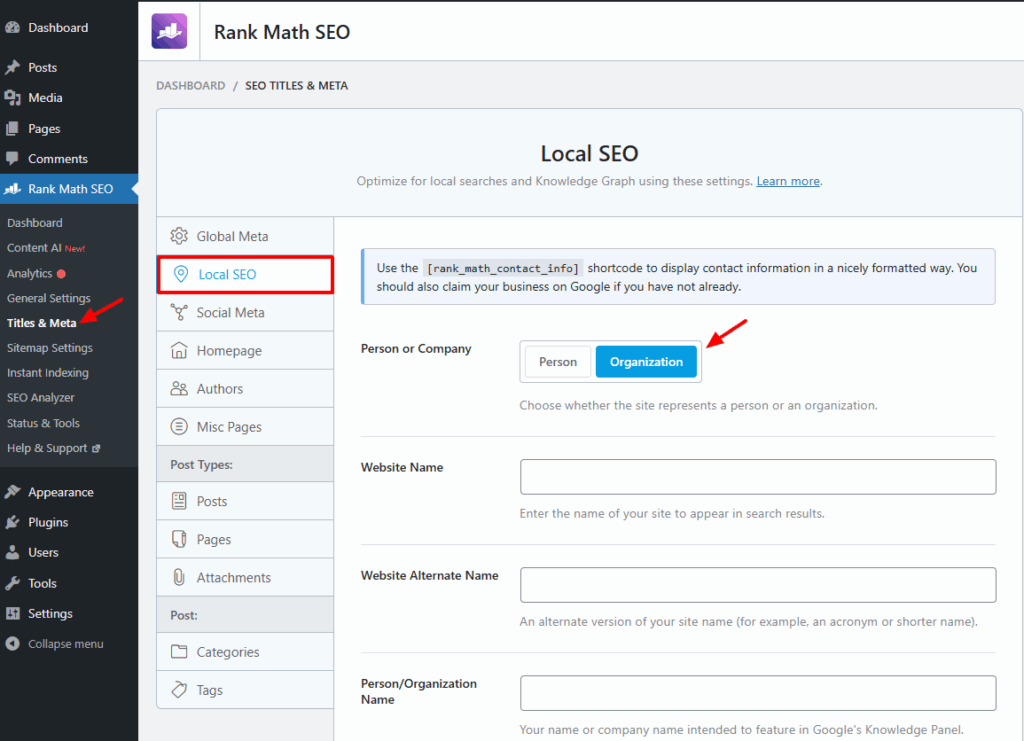
Task: Click the Pages icon in admin sidebar
Action: pyautogui.click(x=12, y=129)
